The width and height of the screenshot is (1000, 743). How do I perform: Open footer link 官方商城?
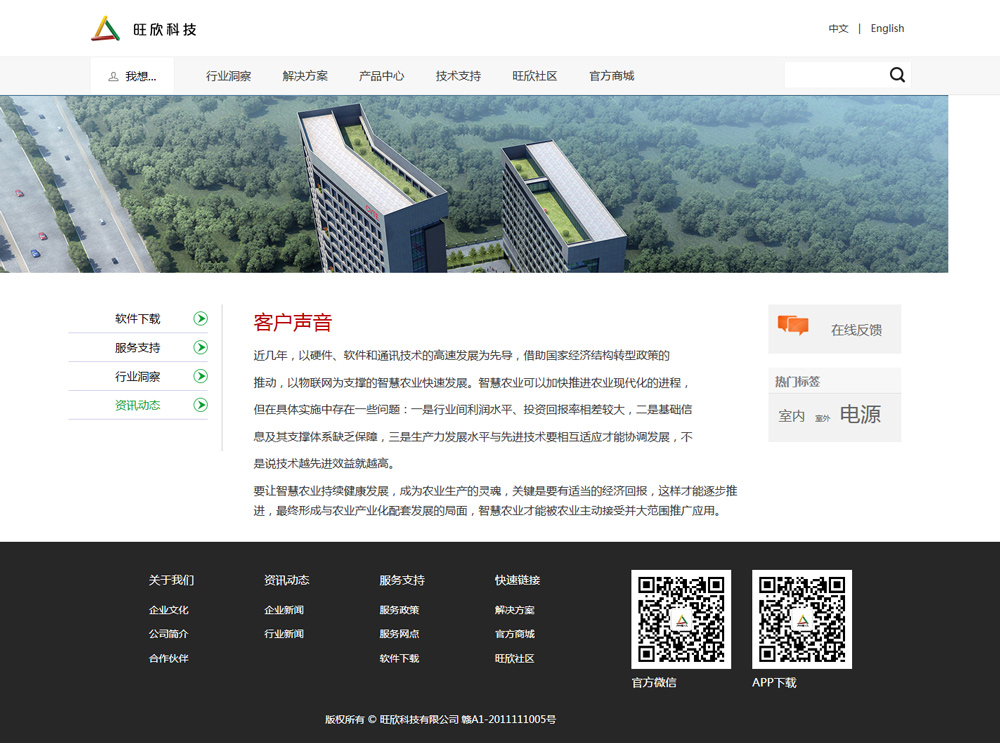point(515,633)
